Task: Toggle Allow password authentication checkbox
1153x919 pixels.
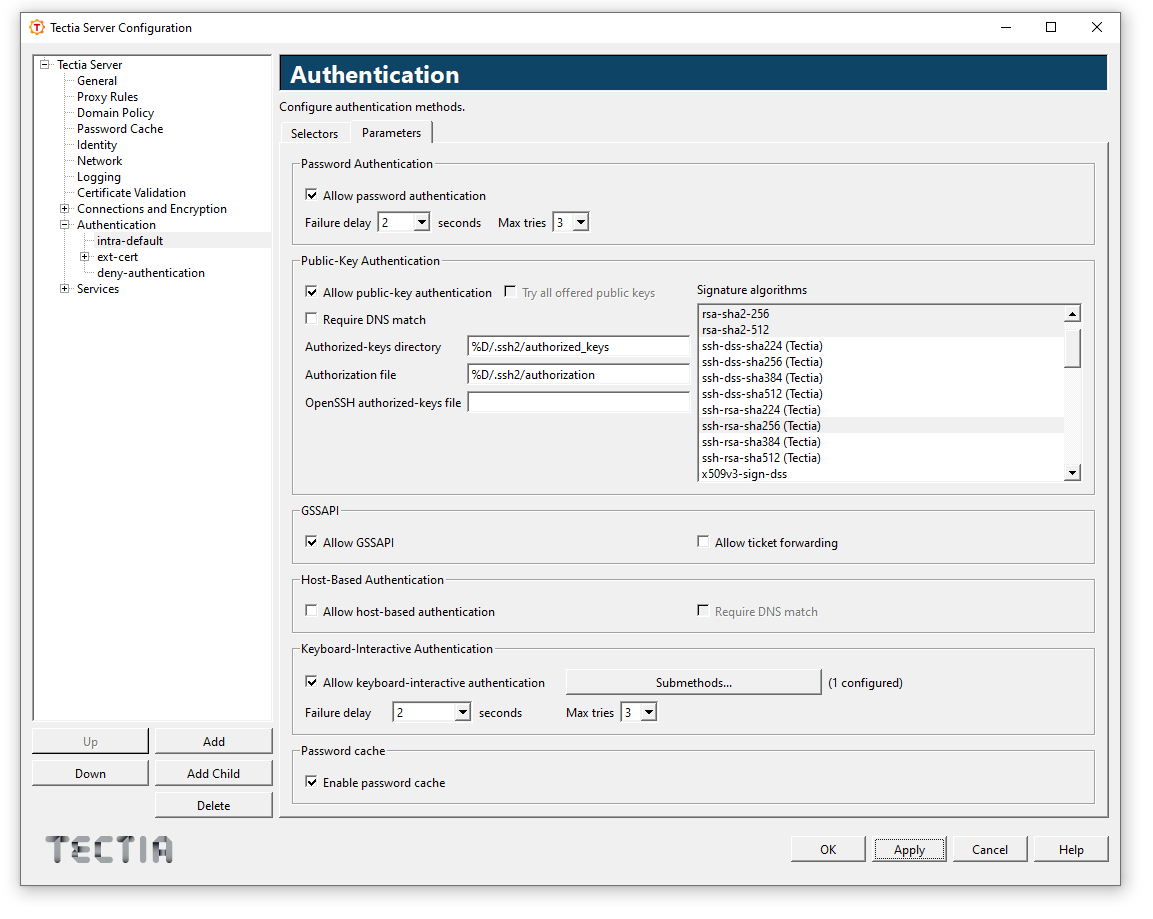Action: [x=311, y=195]
